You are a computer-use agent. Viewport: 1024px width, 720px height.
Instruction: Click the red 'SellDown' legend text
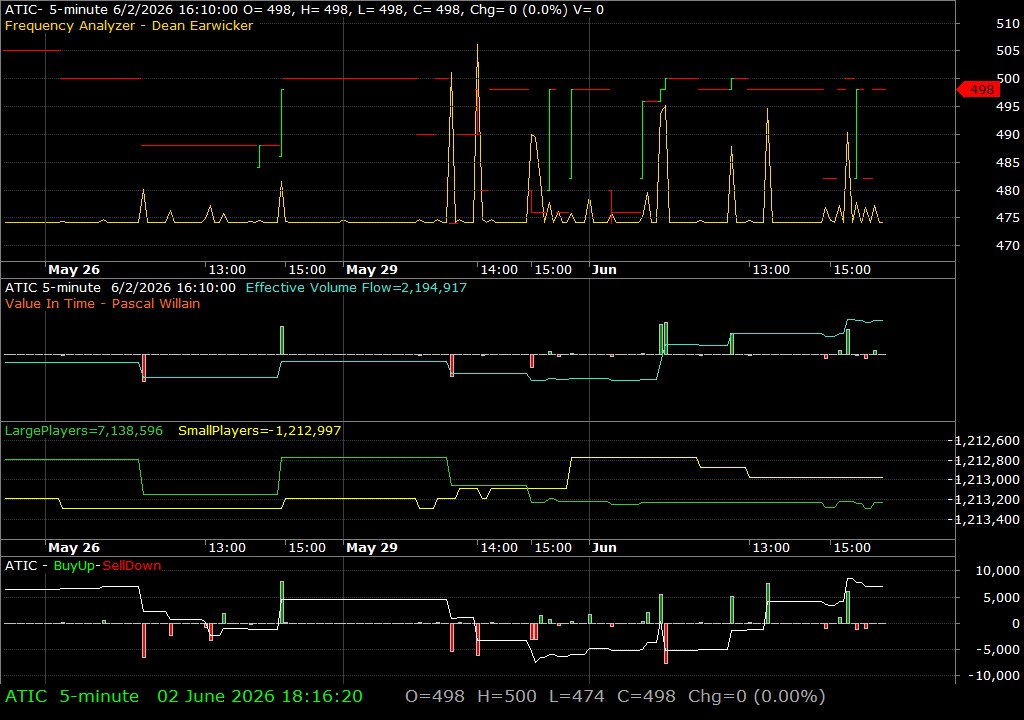click(131, 566)
